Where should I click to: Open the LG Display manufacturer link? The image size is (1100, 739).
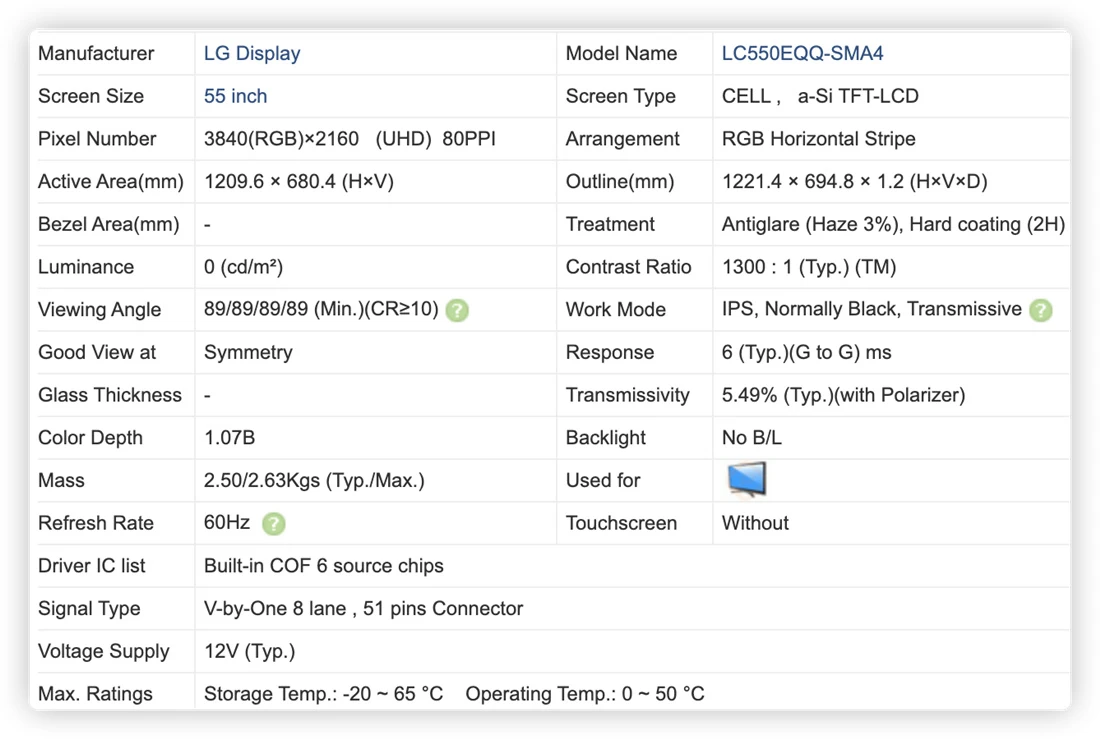click(252, 53)
